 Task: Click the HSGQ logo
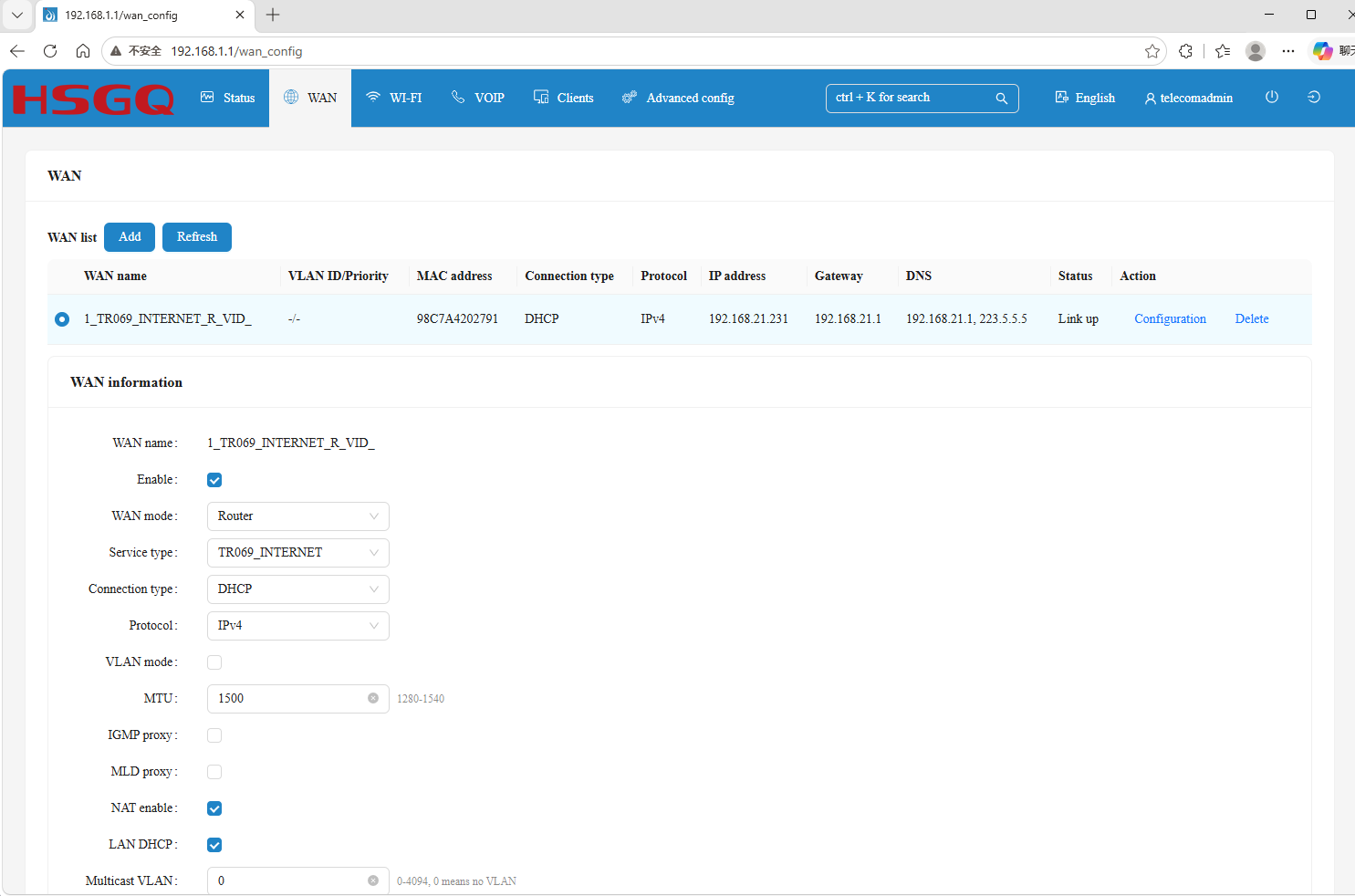93,99
